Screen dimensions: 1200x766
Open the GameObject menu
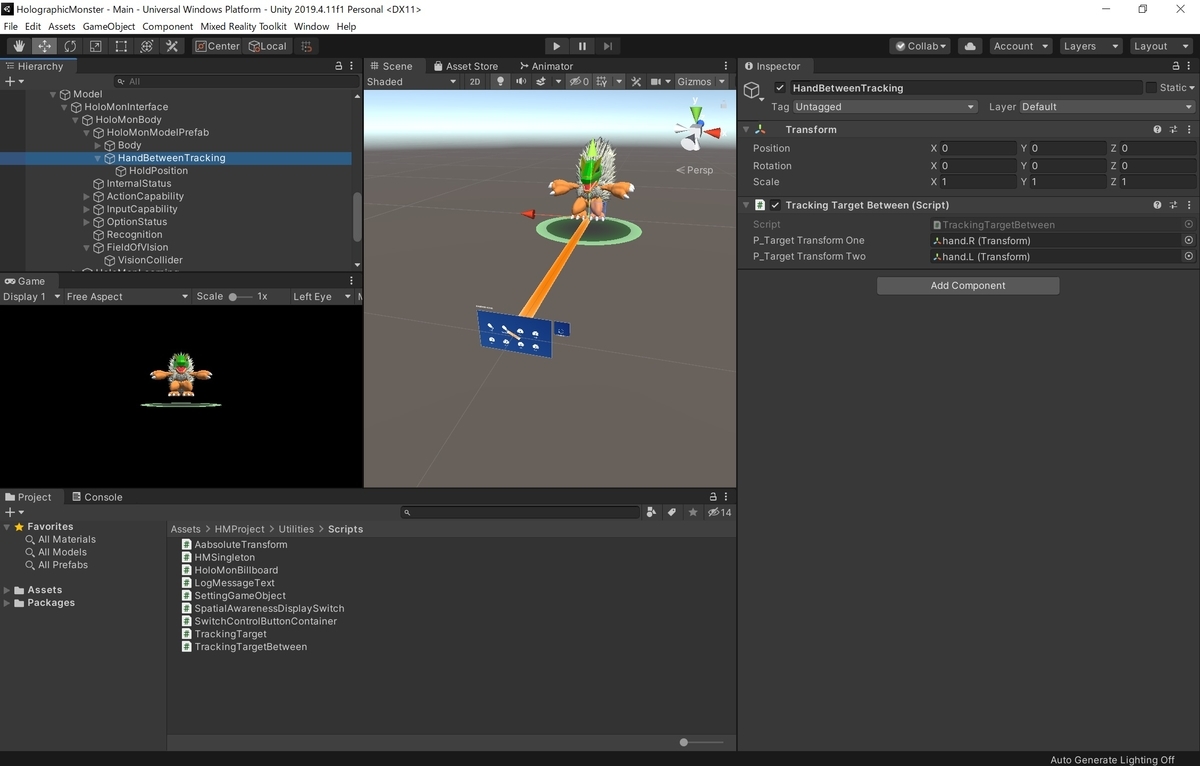[109, 26]
